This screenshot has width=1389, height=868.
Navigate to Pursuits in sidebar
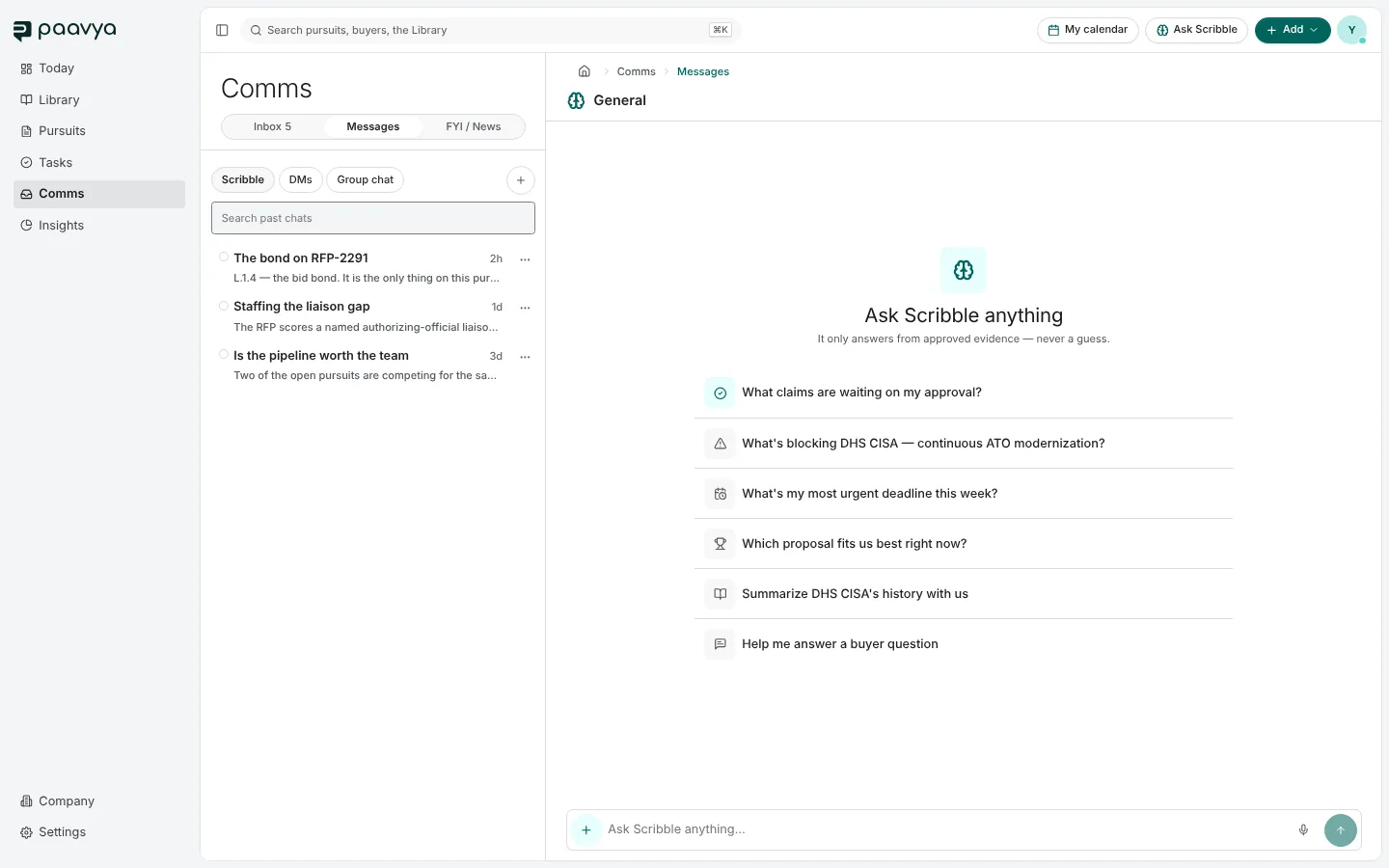pos(99,131)
